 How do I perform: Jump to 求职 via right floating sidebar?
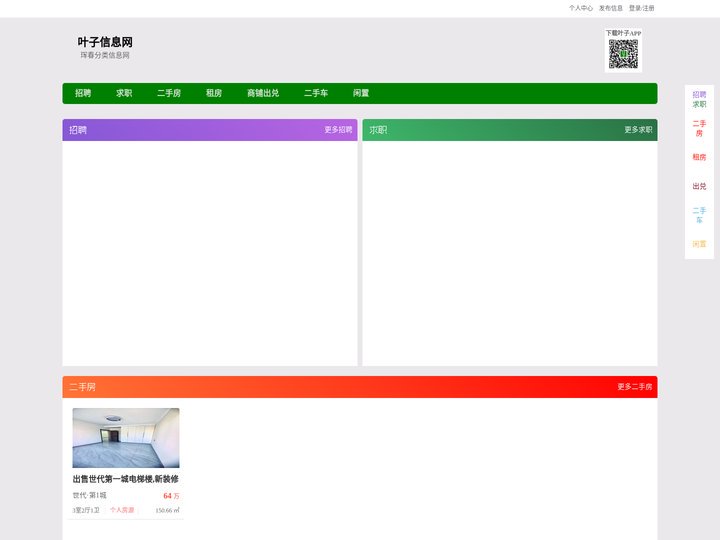[699, 104]
